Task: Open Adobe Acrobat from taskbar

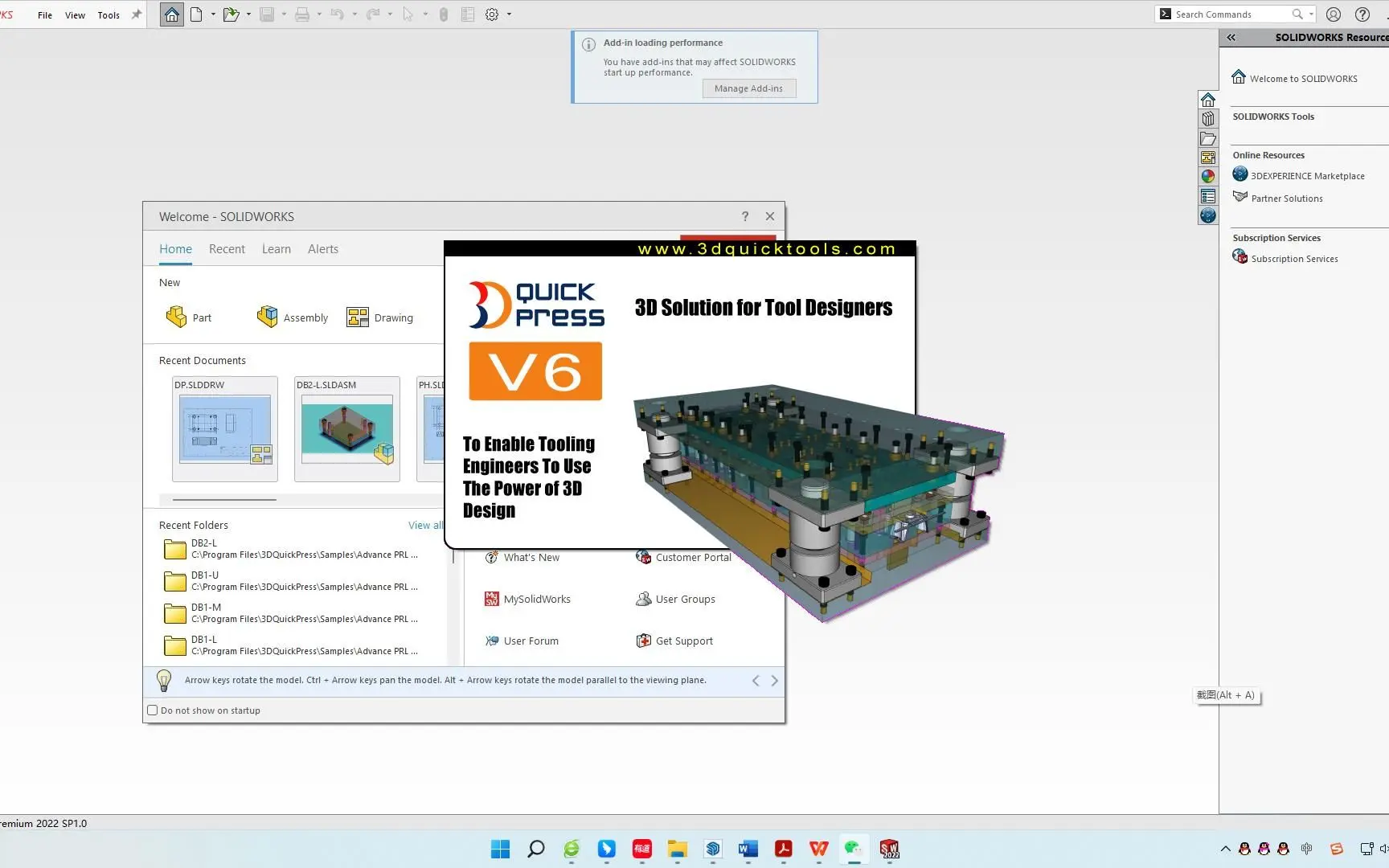Action: point(783,849)
